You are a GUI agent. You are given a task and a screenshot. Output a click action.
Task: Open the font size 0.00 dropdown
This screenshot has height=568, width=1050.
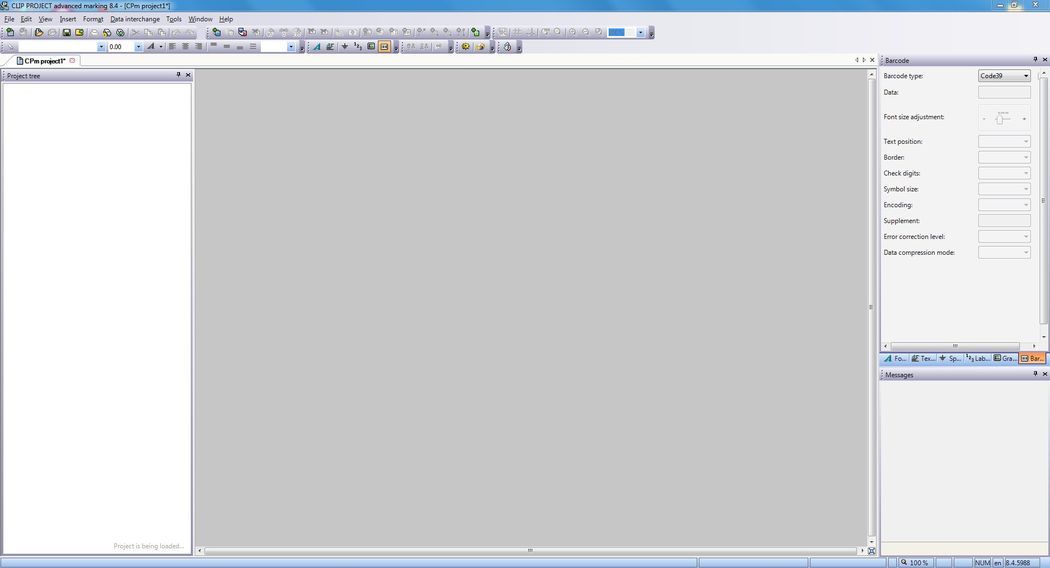point(139,47)
